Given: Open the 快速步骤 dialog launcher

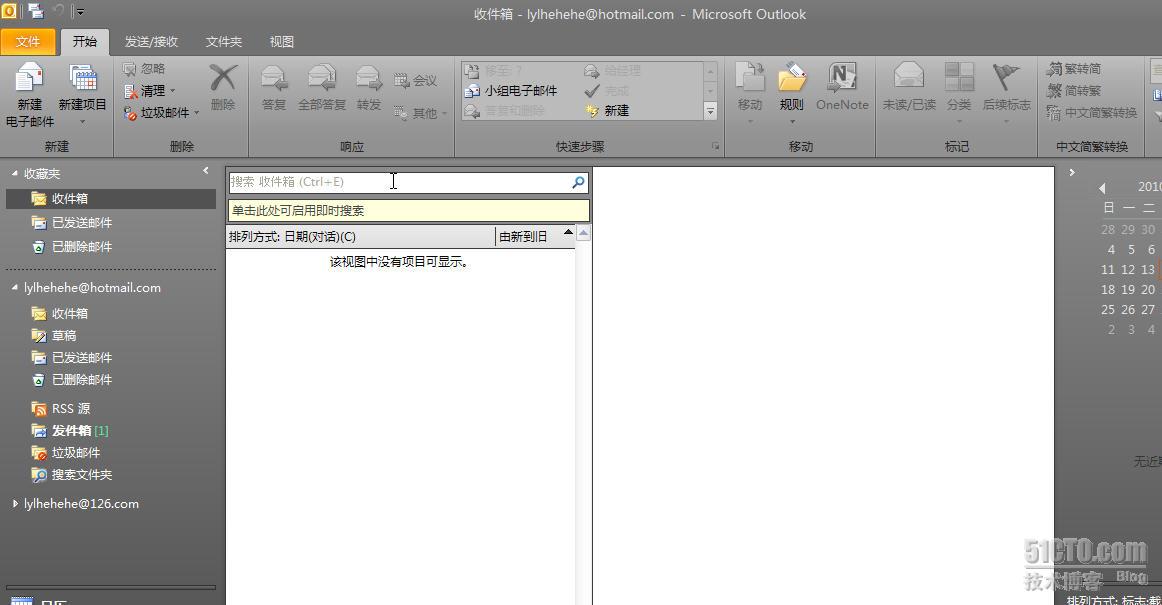Looking at the screenshot, I should [x=716, y=147].
